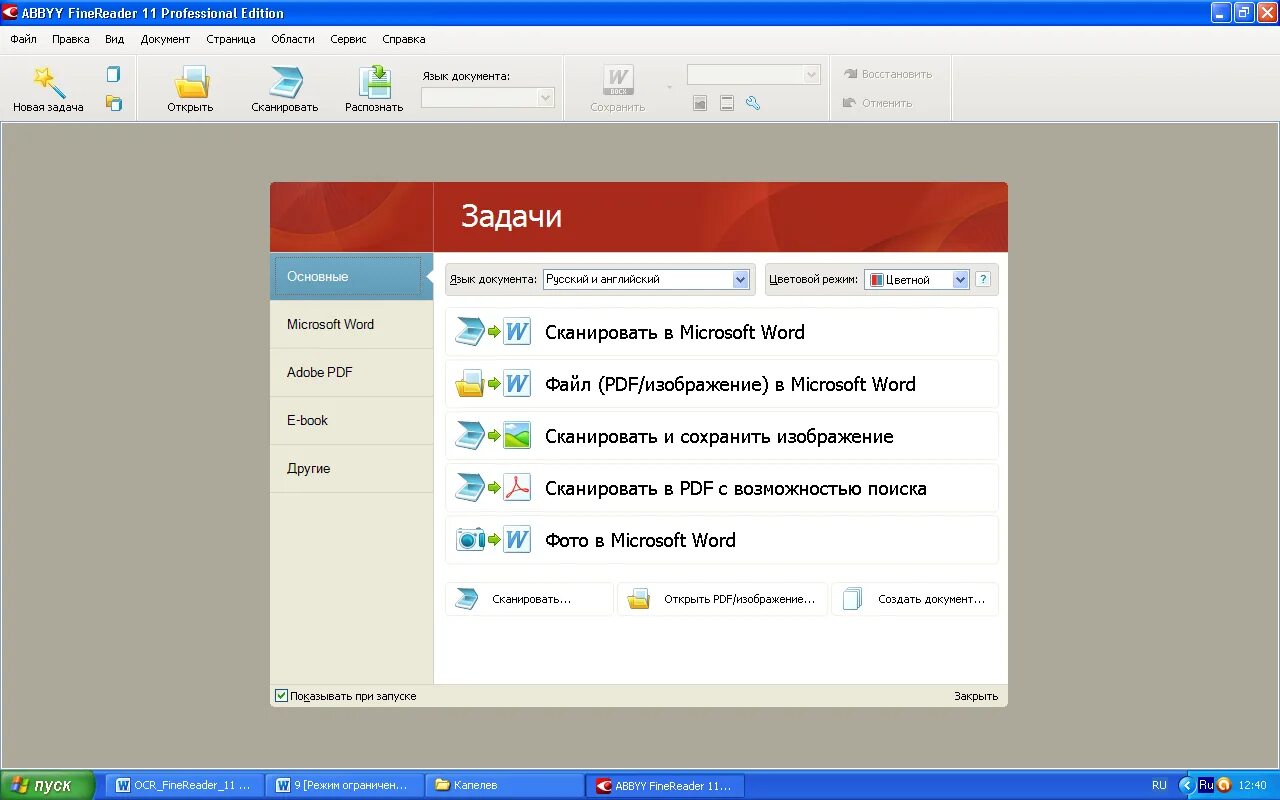Start Сканировать в Microsoft Word task
1280x800 pixels.
(x=722, y=332)
